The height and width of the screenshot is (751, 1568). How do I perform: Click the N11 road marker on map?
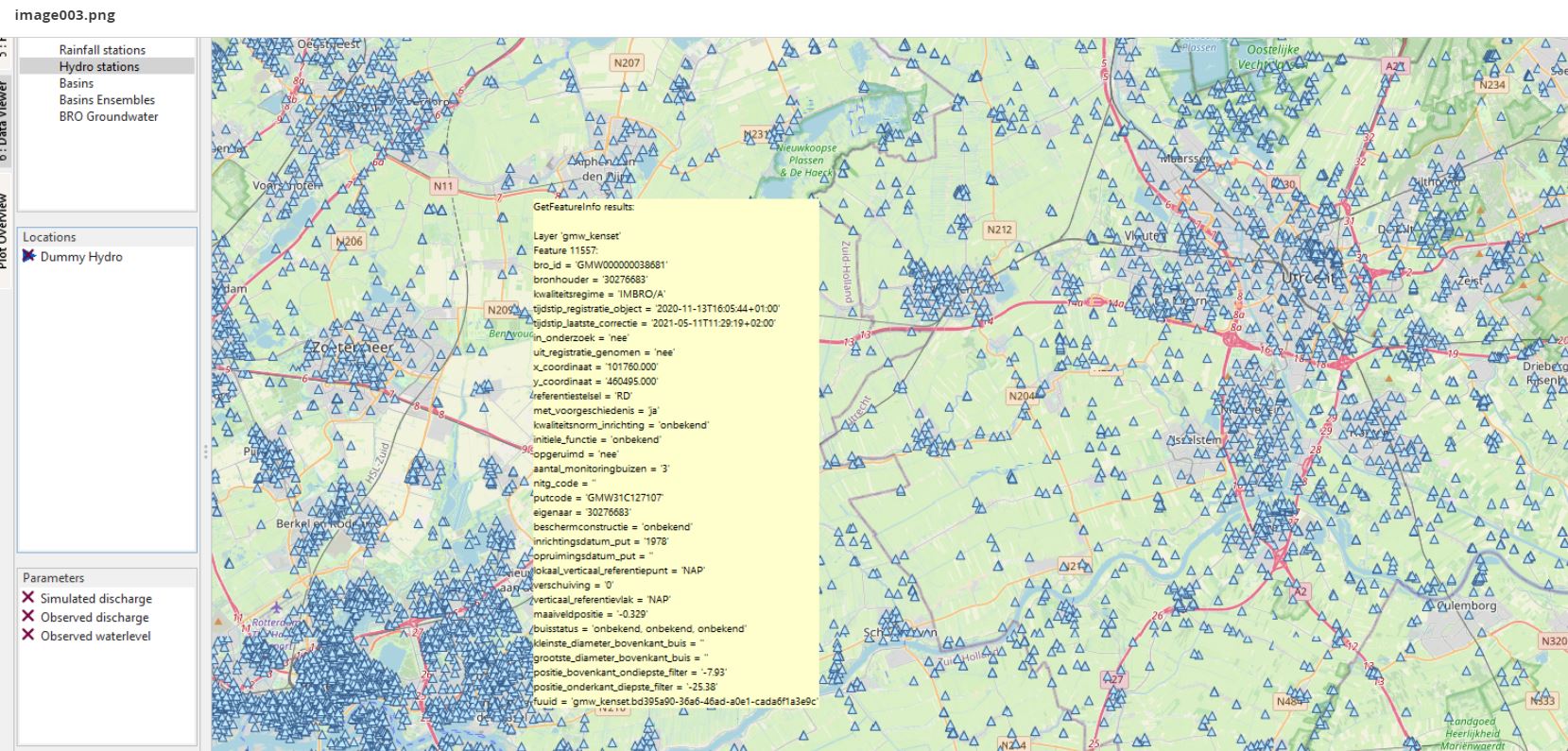coord(442,186)
